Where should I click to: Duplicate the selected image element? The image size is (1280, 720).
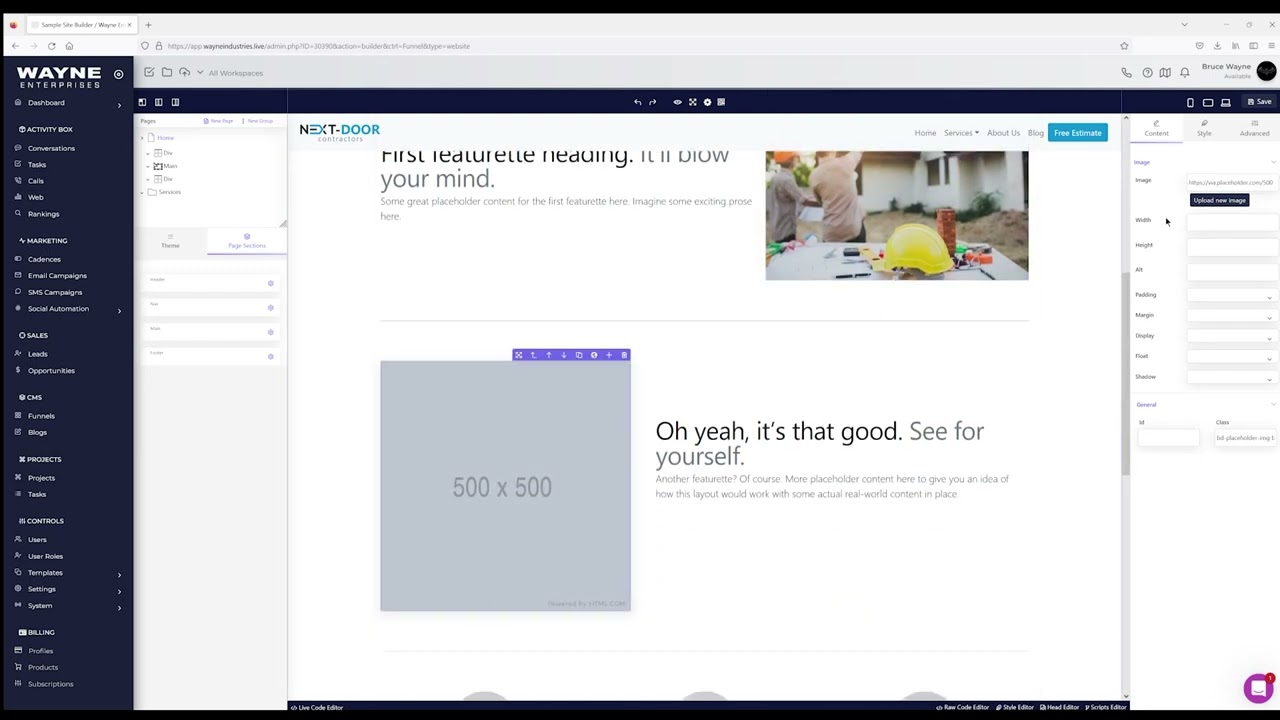click(578, 355)
